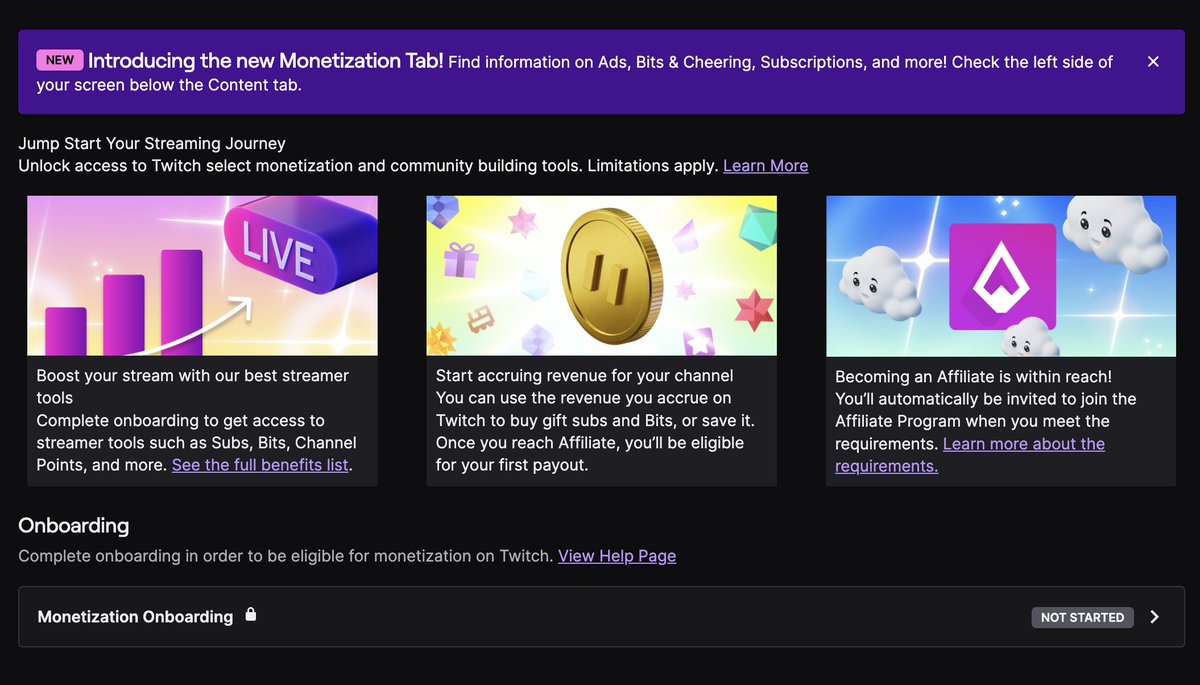1200x685 pixels.
Task: Click the Onboarding section heading
Action: (x=74, y=526)
